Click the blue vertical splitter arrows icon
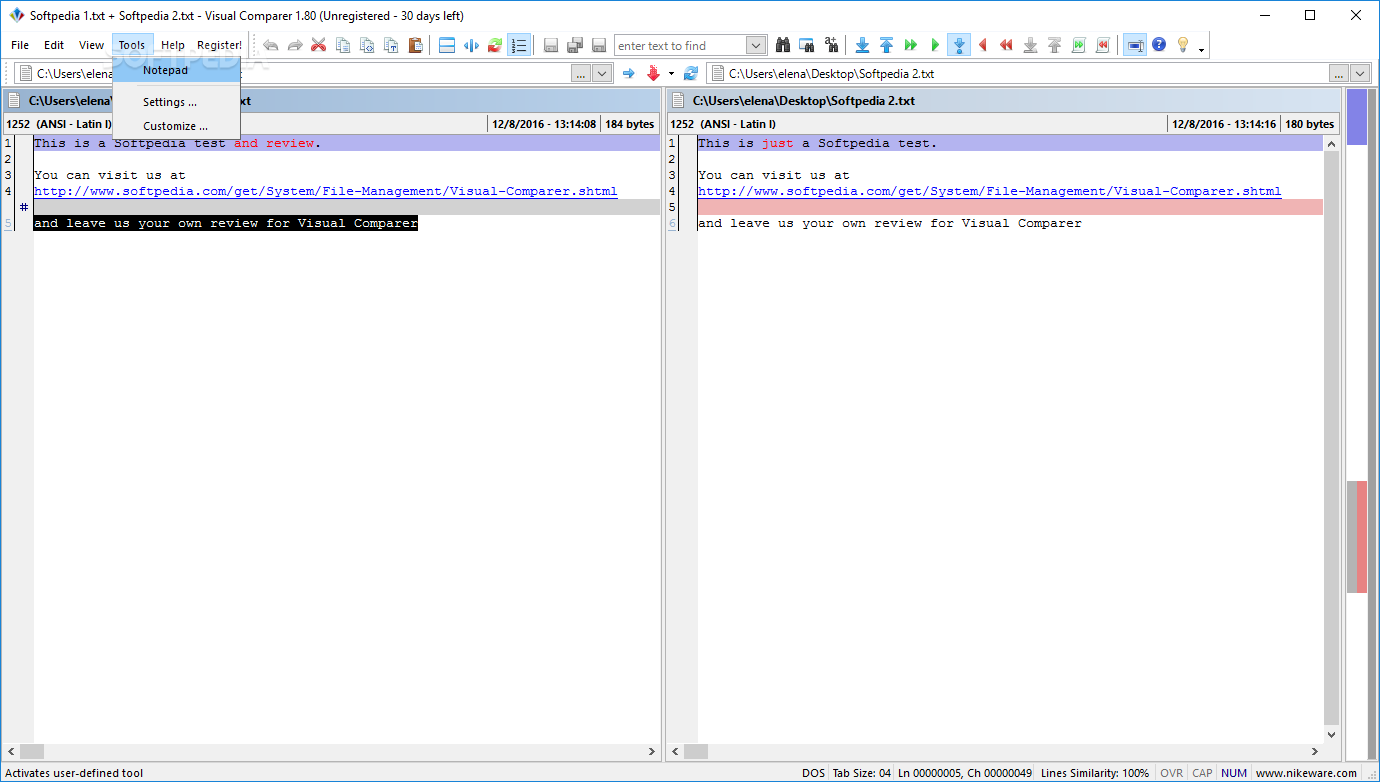This screenshot has height=782, width=1380. tap(471, 45)
